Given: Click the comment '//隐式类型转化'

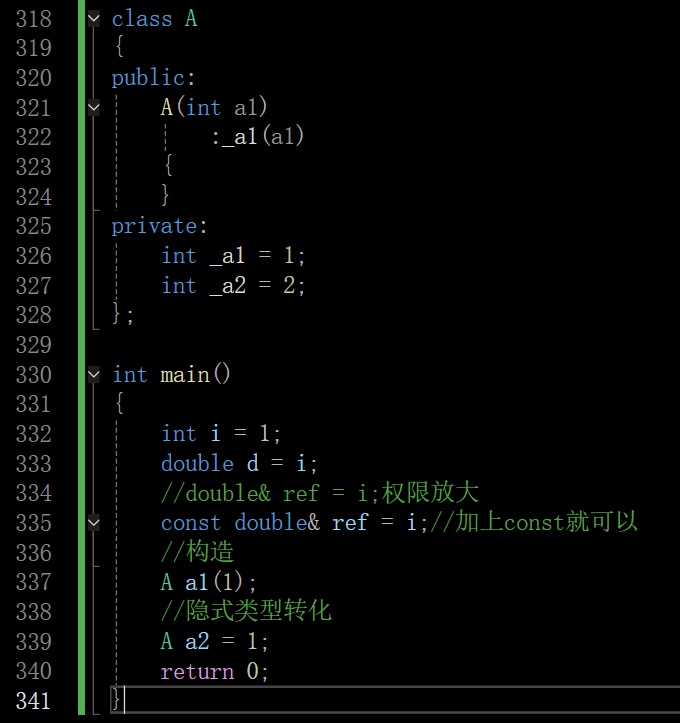Looking at the screenshot, I should click(x=246, y=611).
